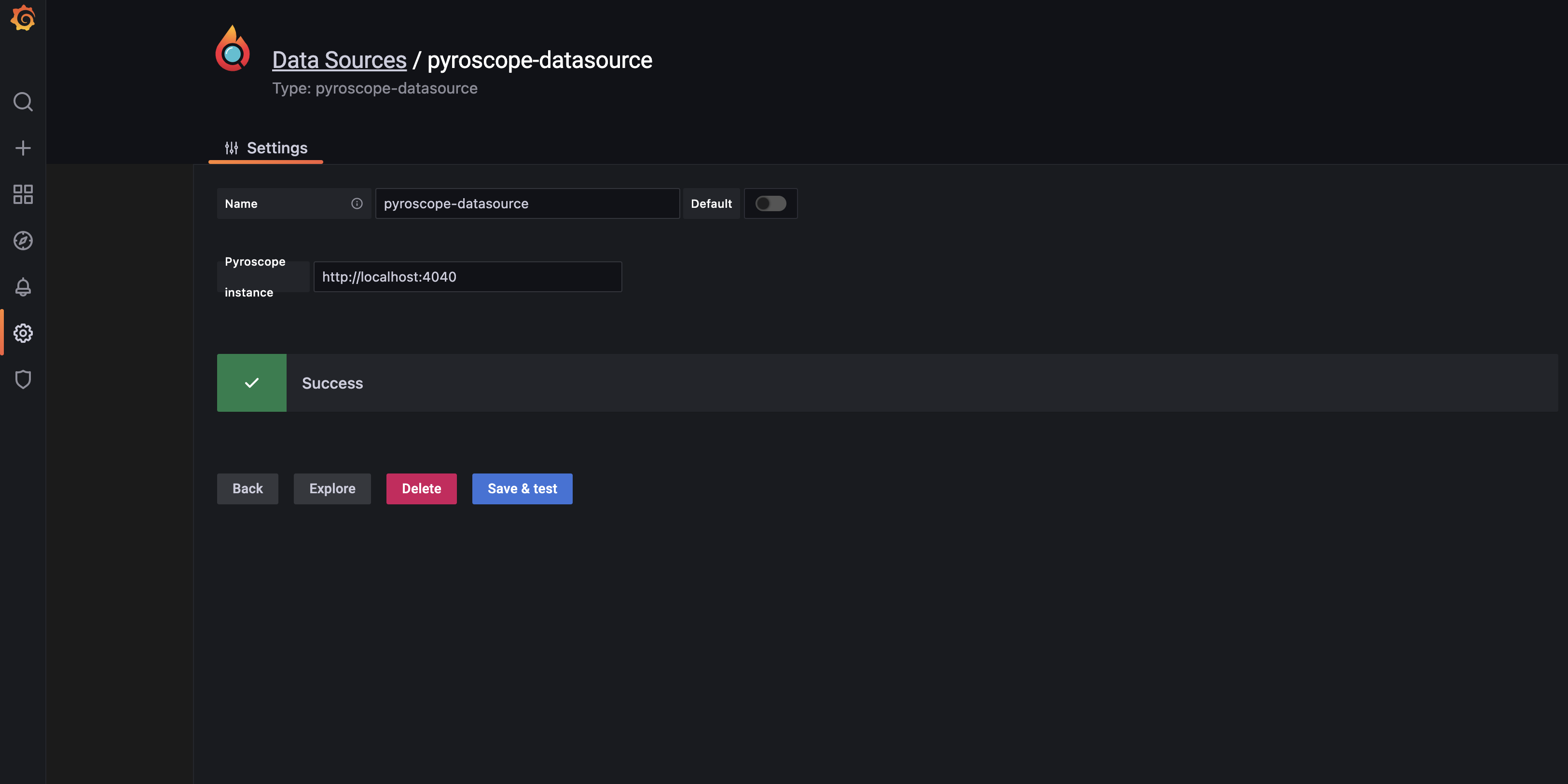Open the Explore compass icon
Viewport: 1568px width, 784px height.
[x=23, y=240]
